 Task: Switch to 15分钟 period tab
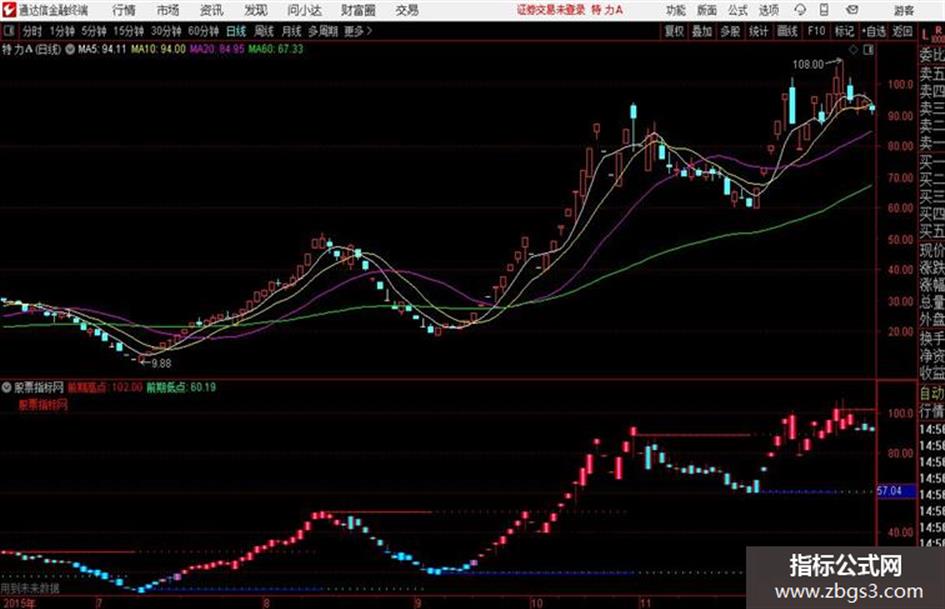click(x=128, y=31)
